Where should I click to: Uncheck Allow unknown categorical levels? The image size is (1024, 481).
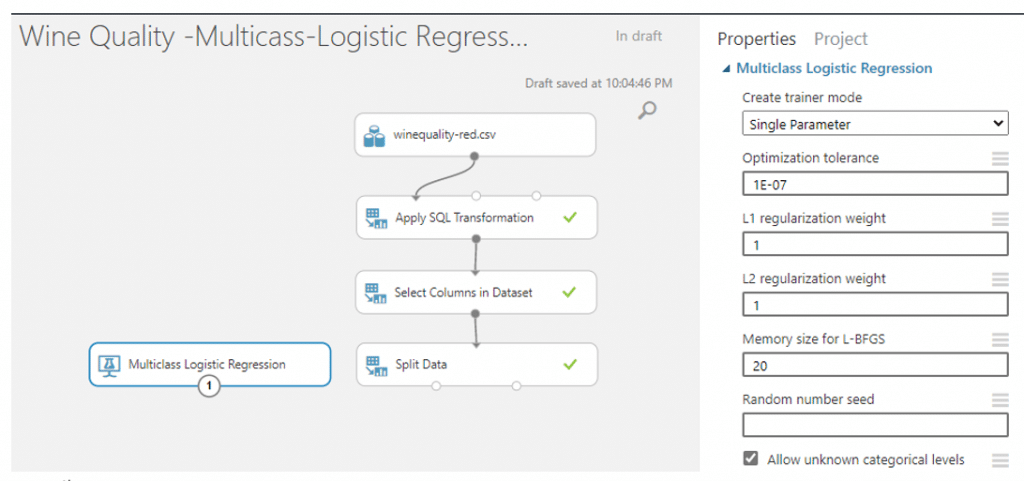click(x=750, y=458)
